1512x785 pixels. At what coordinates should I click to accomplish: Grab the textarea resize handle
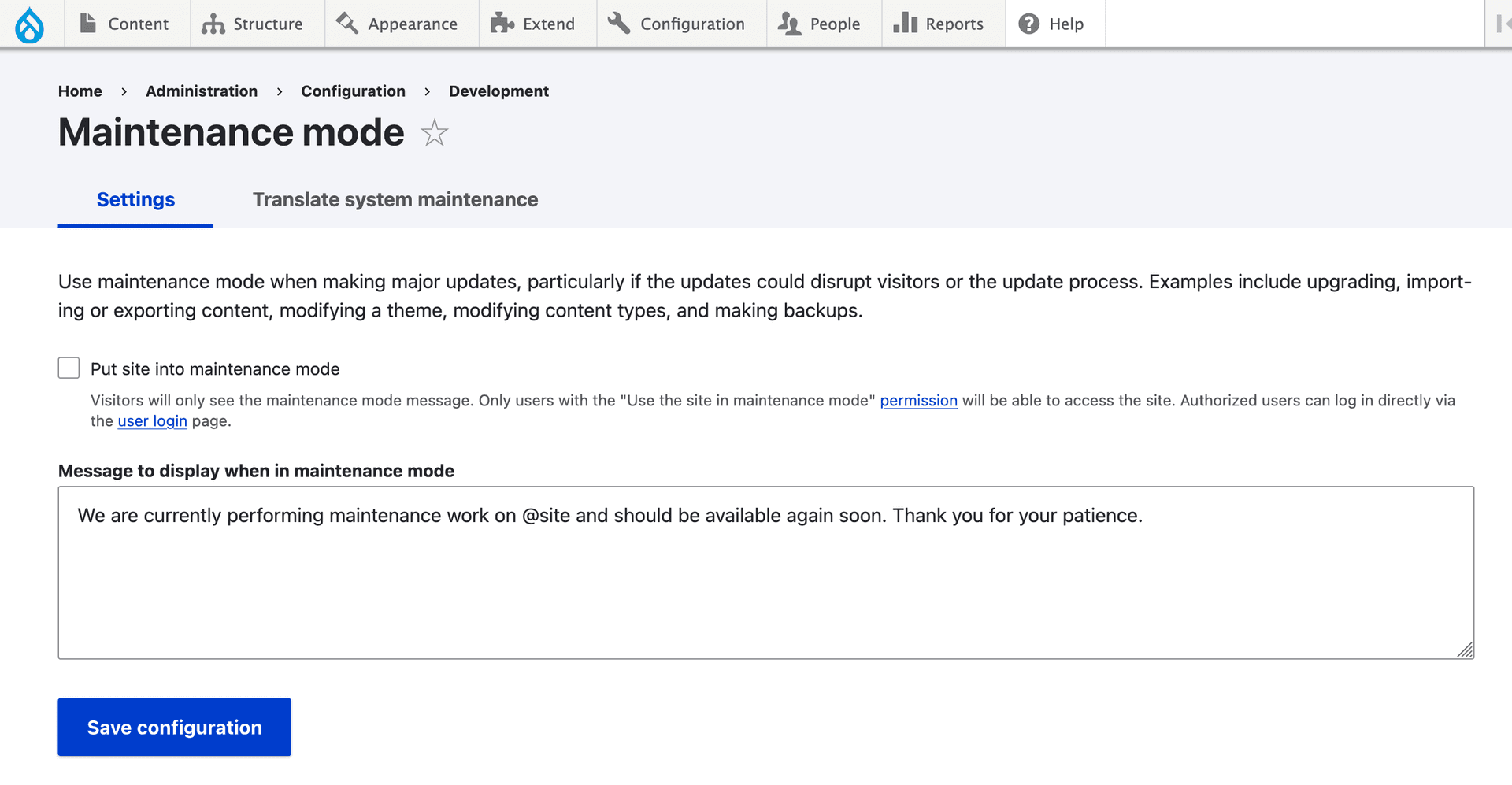tap(1465, 650)
